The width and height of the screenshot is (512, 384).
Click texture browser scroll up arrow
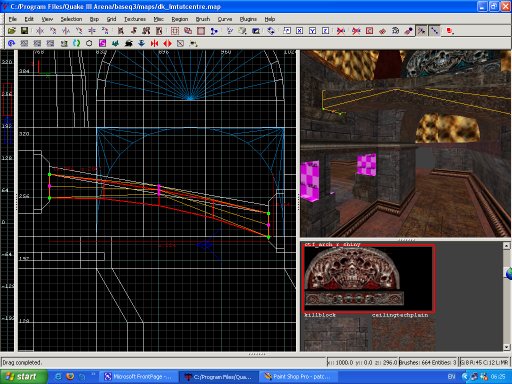pos(506,246)
